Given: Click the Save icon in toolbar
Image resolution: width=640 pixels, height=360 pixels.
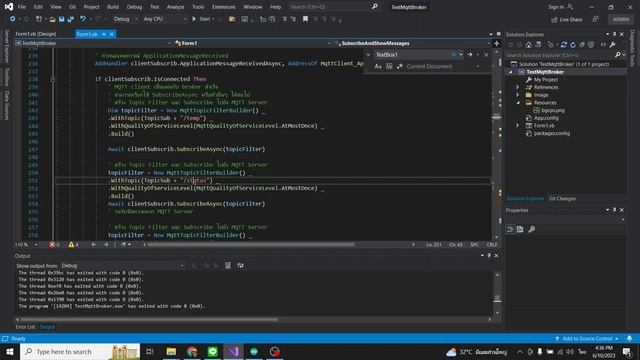Looking at the screenshot, I should coord(61,19).
